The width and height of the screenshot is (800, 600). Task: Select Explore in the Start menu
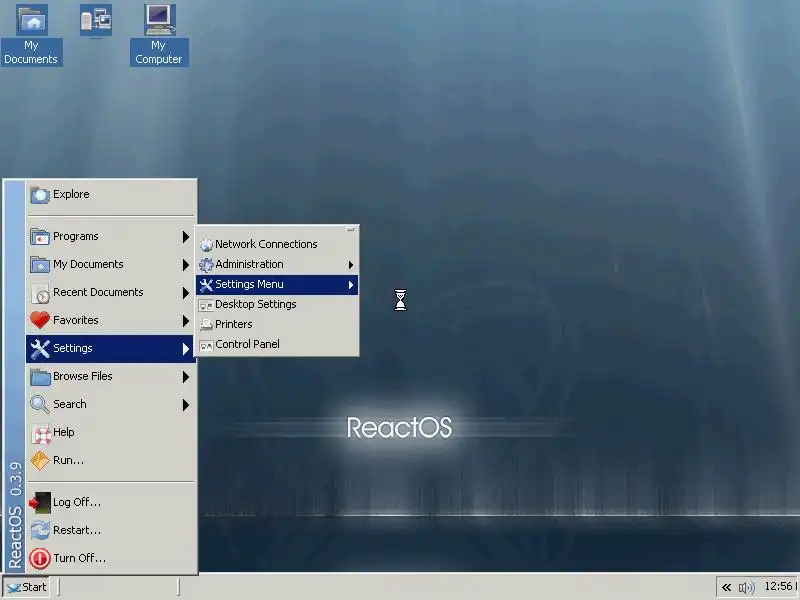[111, 195]
